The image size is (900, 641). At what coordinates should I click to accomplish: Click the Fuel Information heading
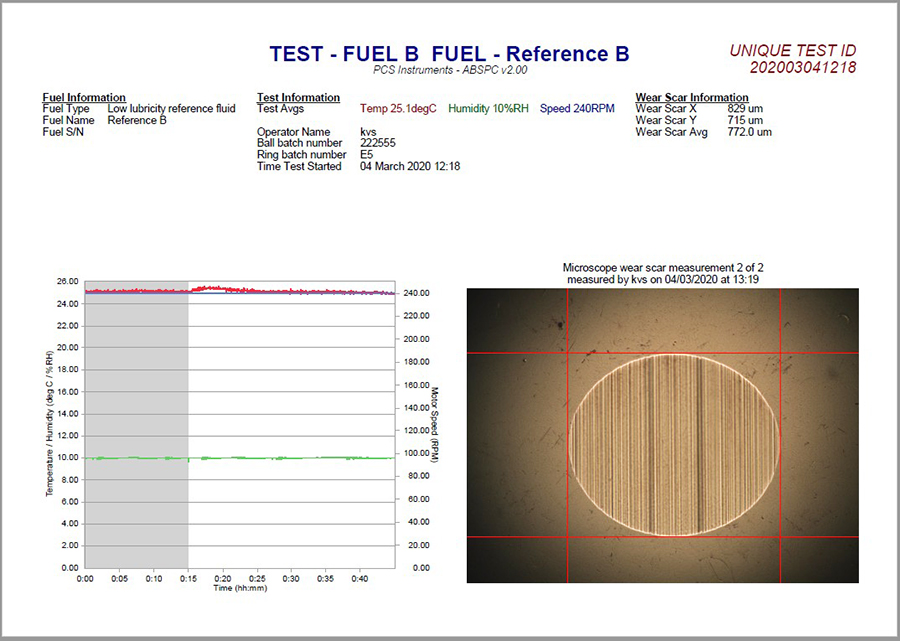click(84, 97)
